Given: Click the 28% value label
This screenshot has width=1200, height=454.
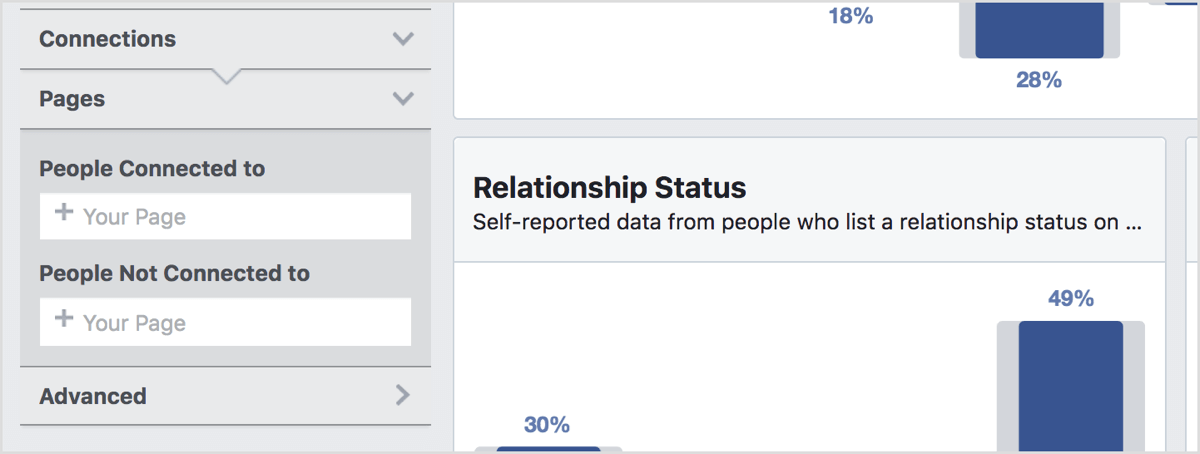Looking at the screenshot, I should click(x=1039, y=80).
